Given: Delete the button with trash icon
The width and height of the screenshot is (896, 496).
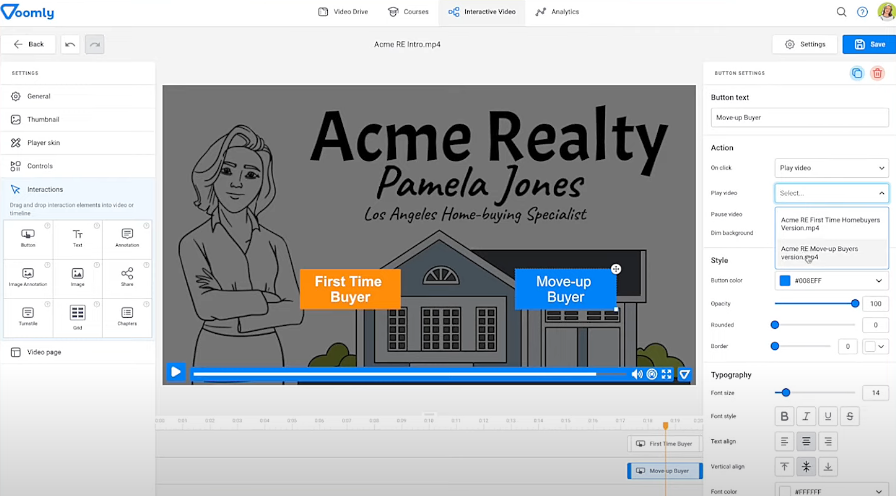Looking at the screenshot, I should [877, 73].
